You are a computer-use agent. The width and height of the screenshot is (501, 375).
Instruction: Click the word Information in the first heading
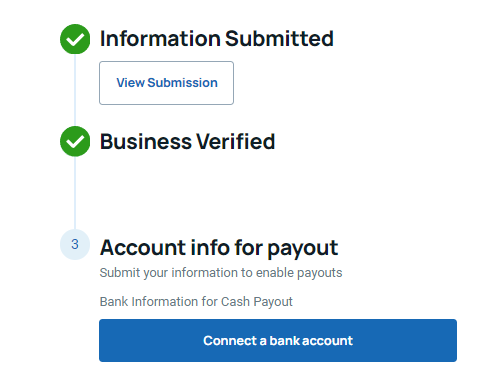(x=160, y=39)
